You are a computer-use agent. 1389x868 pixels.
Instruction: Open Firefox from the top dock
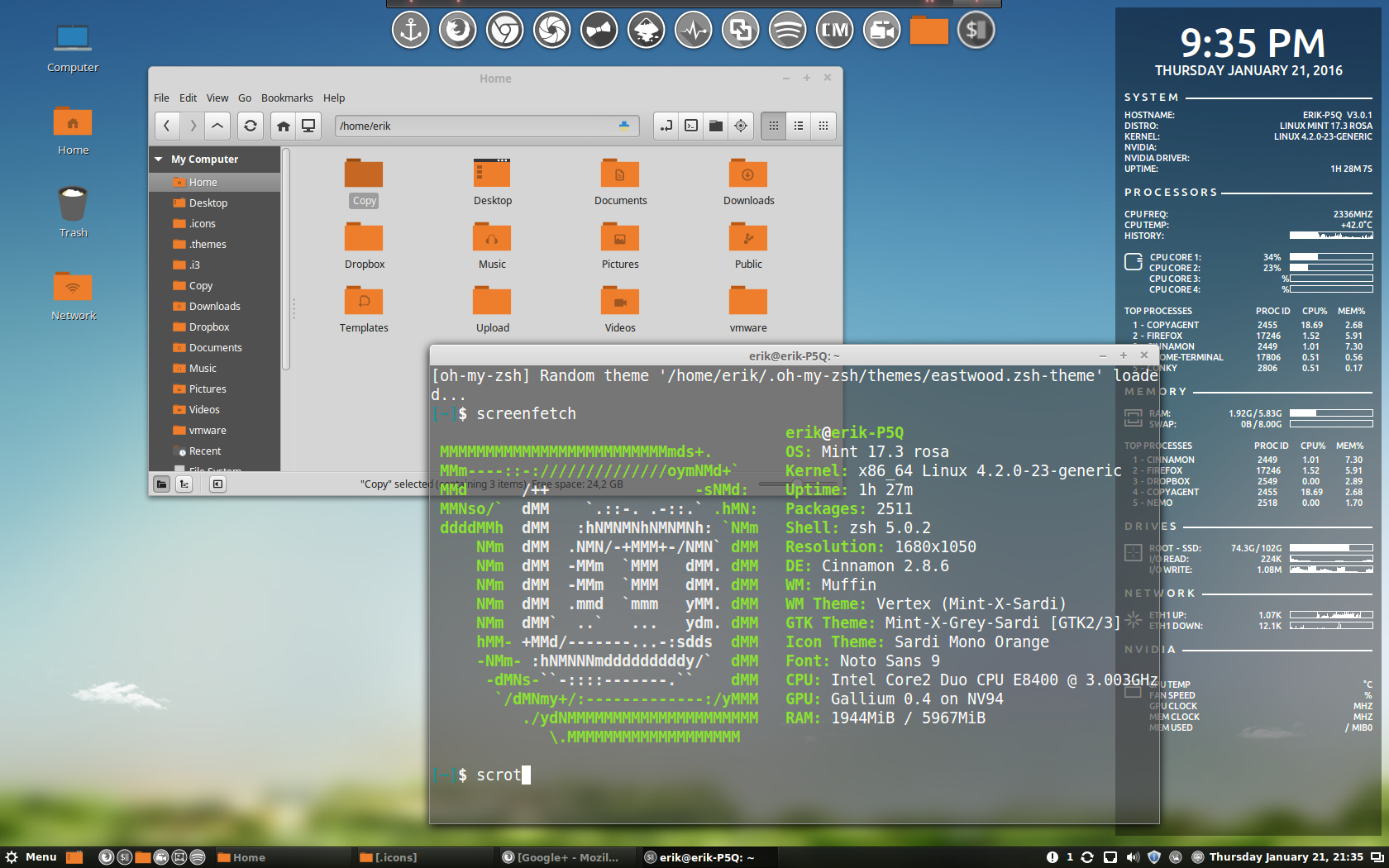(457, 31)
